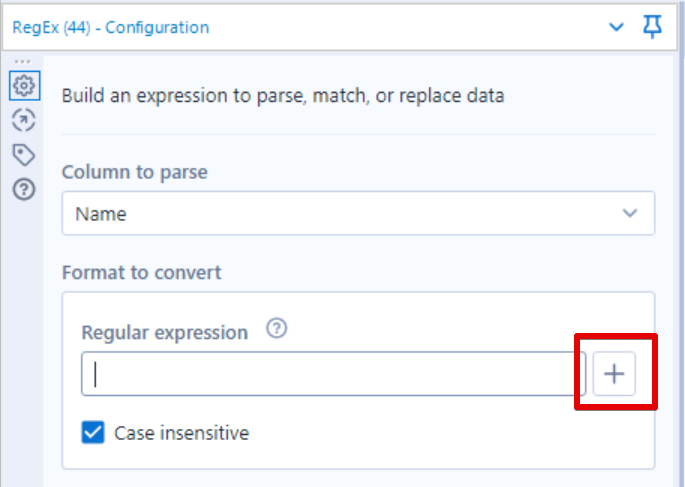685x487 pixels.
Task: Open the gear Configuration tab icon
Action: pyautogui.click(x=24, y=86)
